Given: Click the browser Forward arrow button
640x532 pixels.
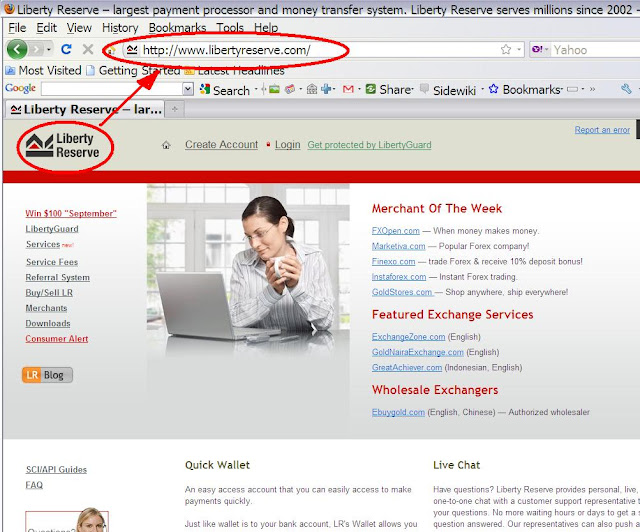Looking at the screenshot, I should point(36,49).
